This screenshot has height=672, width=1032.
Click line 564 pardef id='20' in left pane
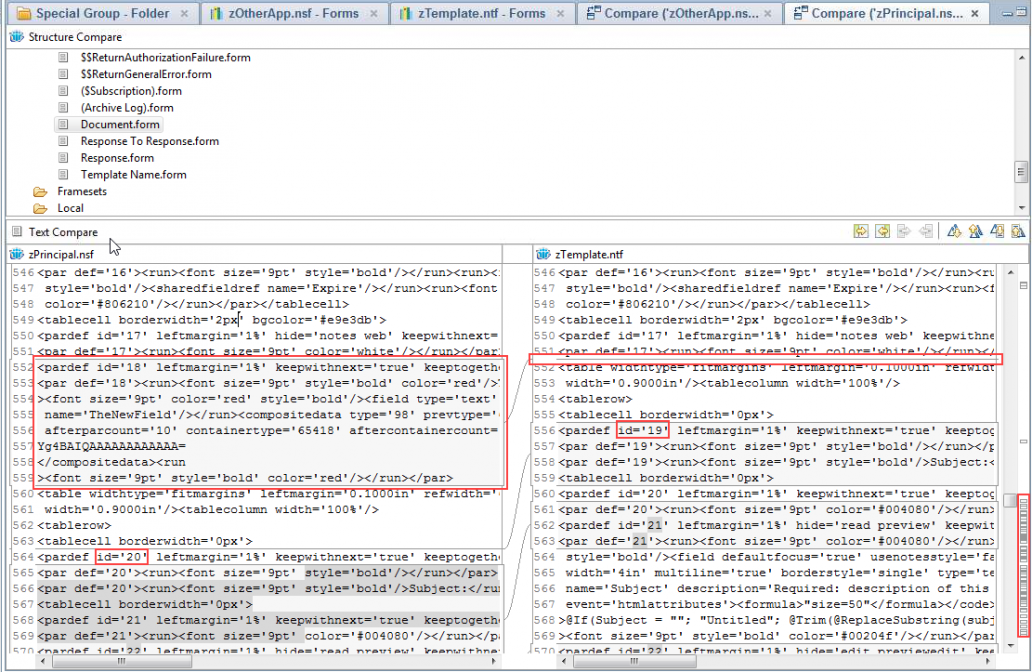click(x=268, y=557)
